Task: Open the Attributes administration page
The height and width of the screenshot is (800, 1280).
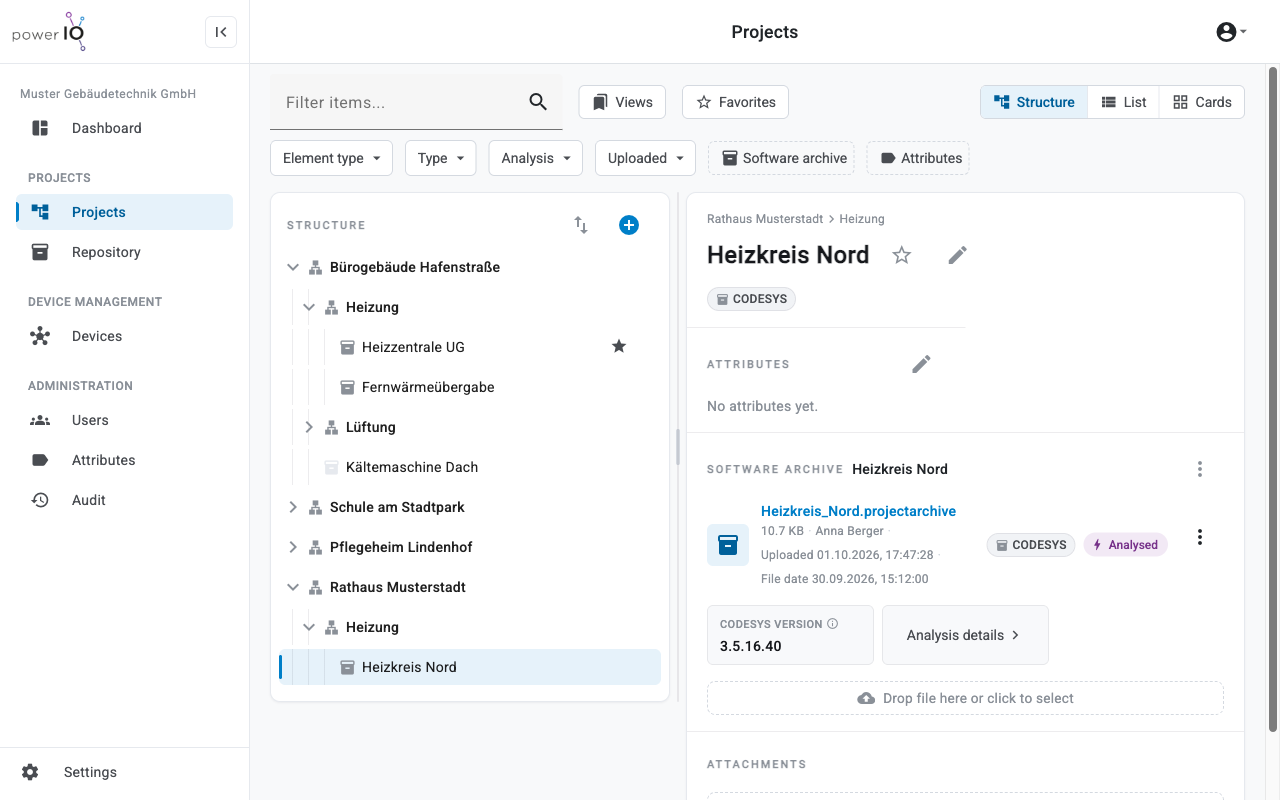Action: click(124, 460)
